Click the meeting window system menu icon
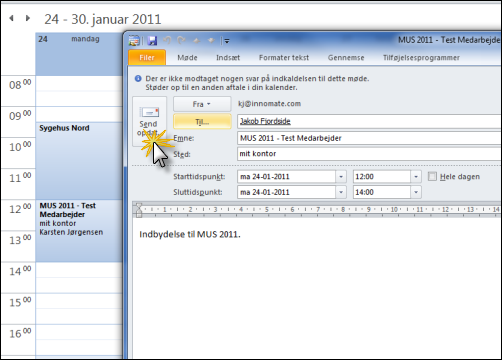The height and width of the screenshot is (360, 502). pos(134,41)
